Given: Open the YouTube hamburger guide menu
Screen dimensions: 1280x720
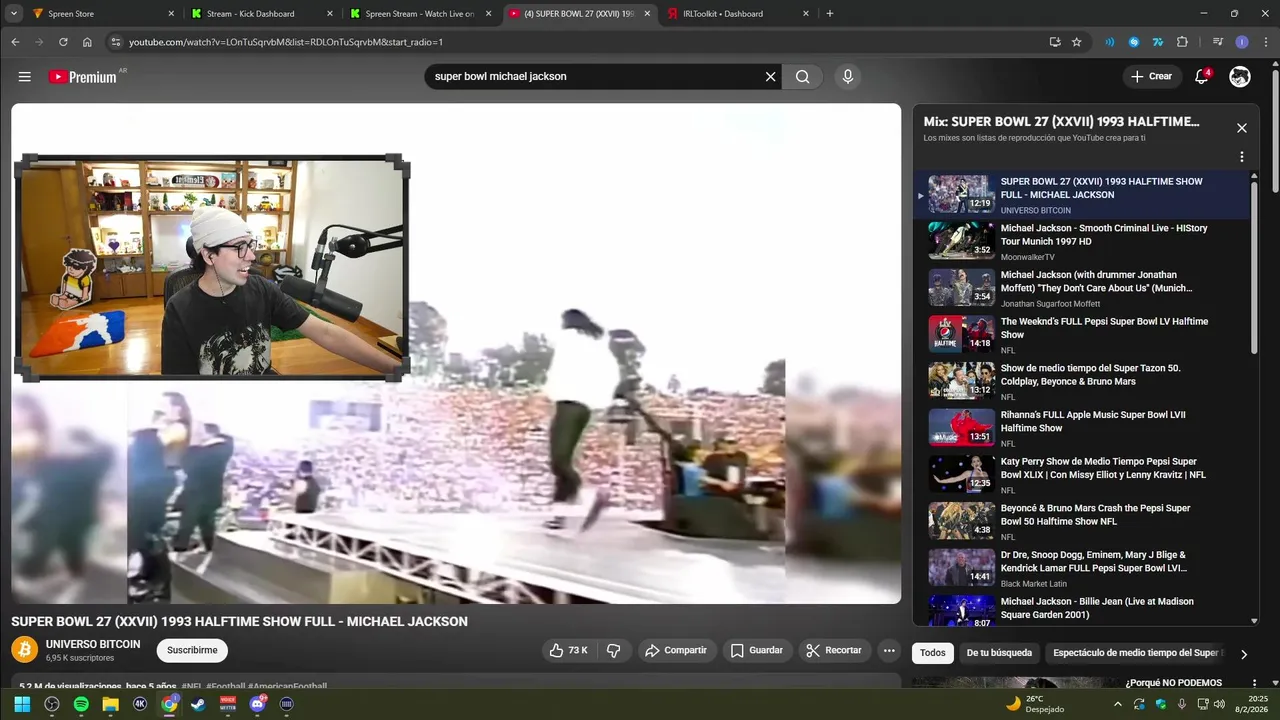Looking at the screenshot, I should [x=24, y=77].
